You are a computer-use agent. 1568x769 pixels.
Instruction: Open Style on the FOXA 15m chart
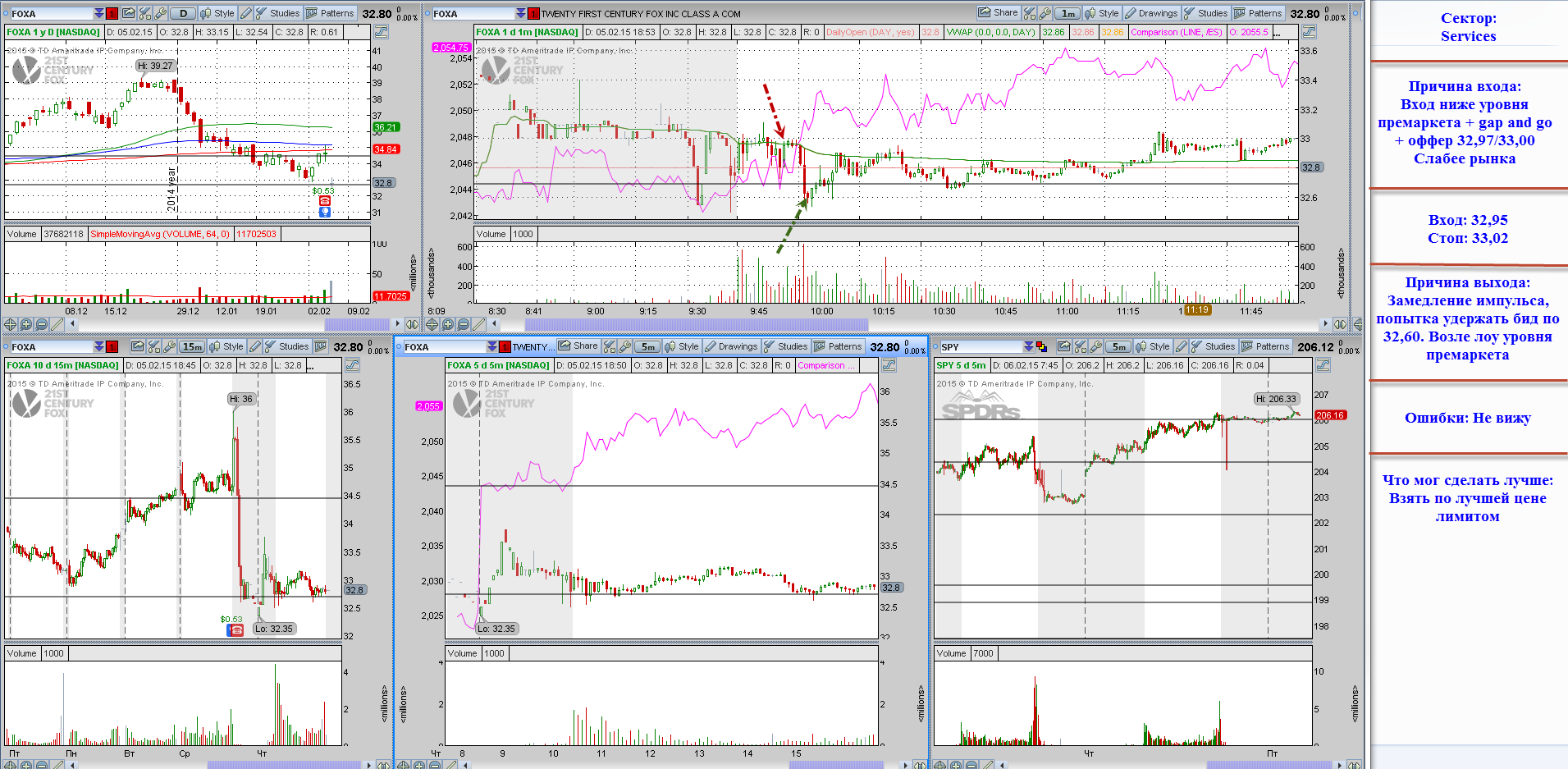tap(226, 346)
